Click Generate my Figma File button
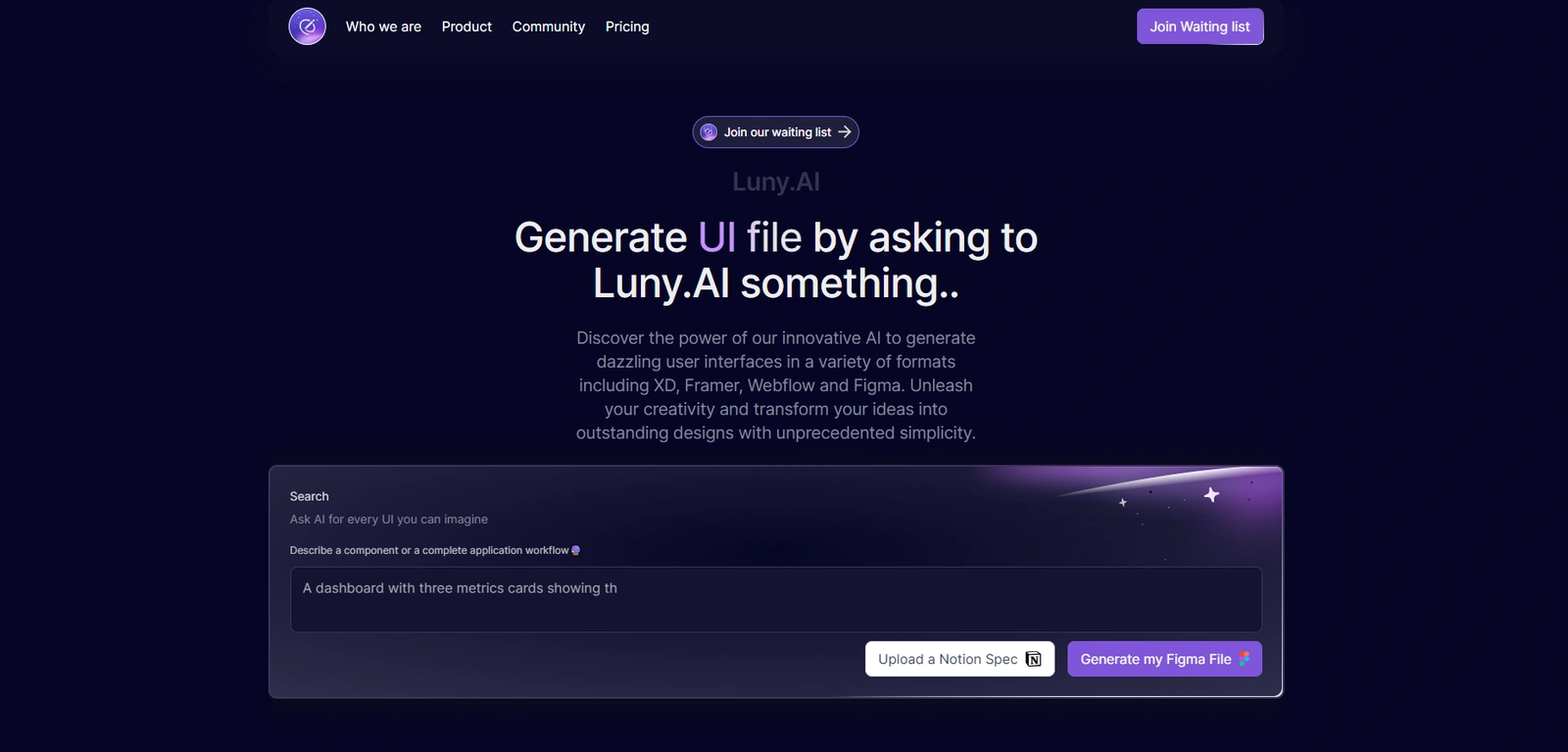Image resolution: width=1568 pixels, height=752 pixels. 1164,659
